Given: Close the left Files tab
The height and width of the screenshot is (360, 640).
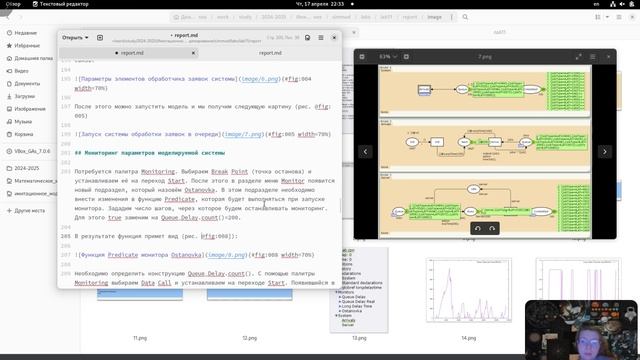Looking at the screenshot, I should click(x=354, y=32).
